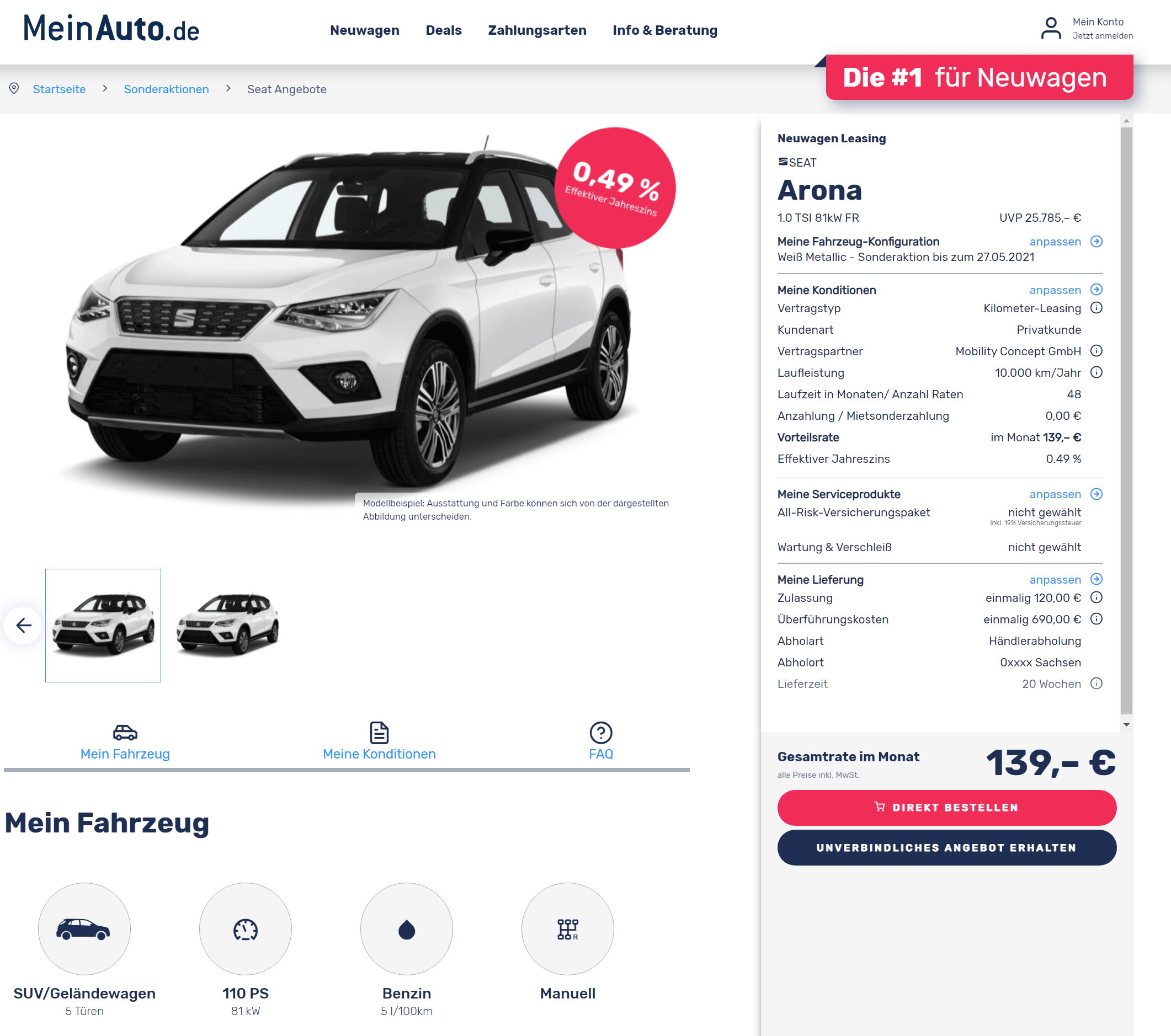The image size is (1171, 1036).
Task: Click the info icon beside Kilometer-Leasing
Action: coord(1096,308)
